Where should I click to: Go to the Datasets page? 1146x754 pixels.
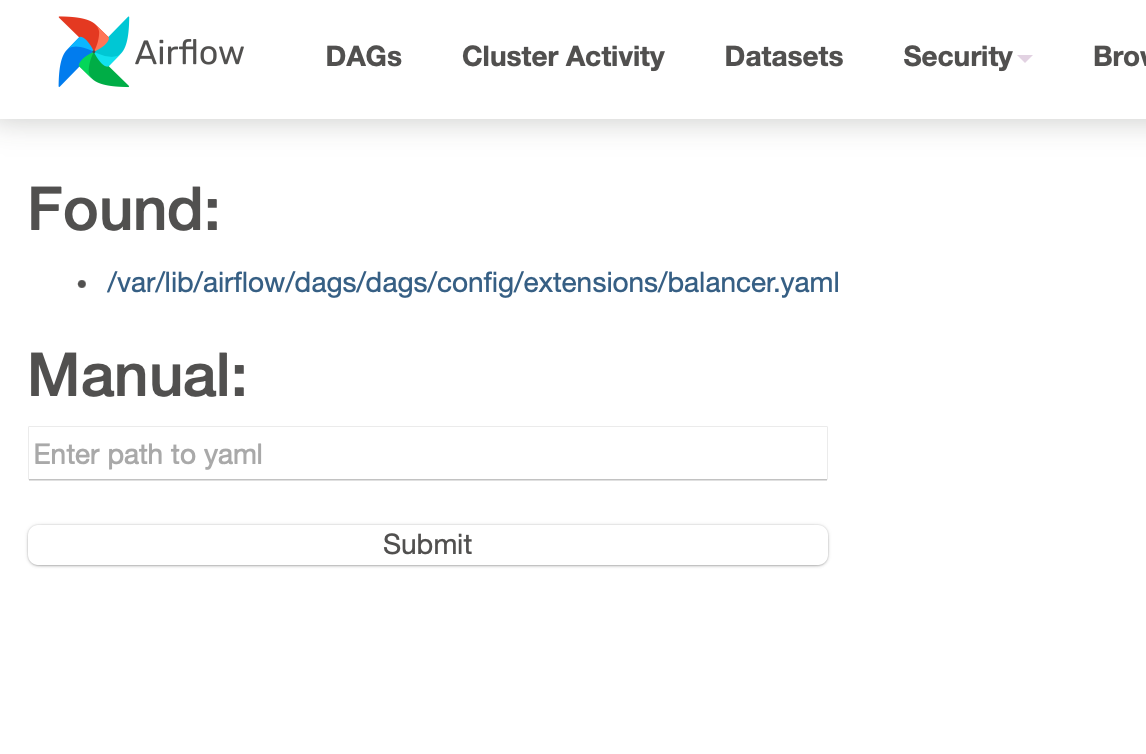coord(783,57)
